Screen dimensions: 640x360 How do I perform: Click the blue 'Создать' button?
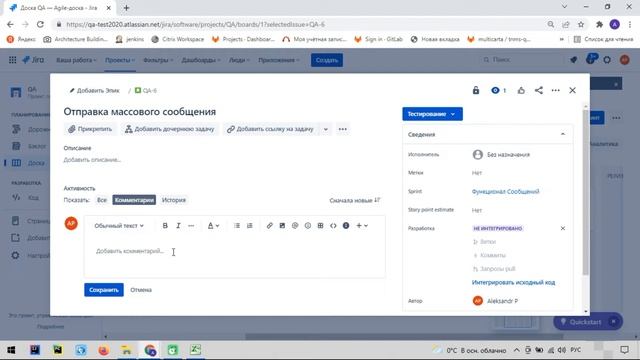pyautogui.click(x=327, y=60)
